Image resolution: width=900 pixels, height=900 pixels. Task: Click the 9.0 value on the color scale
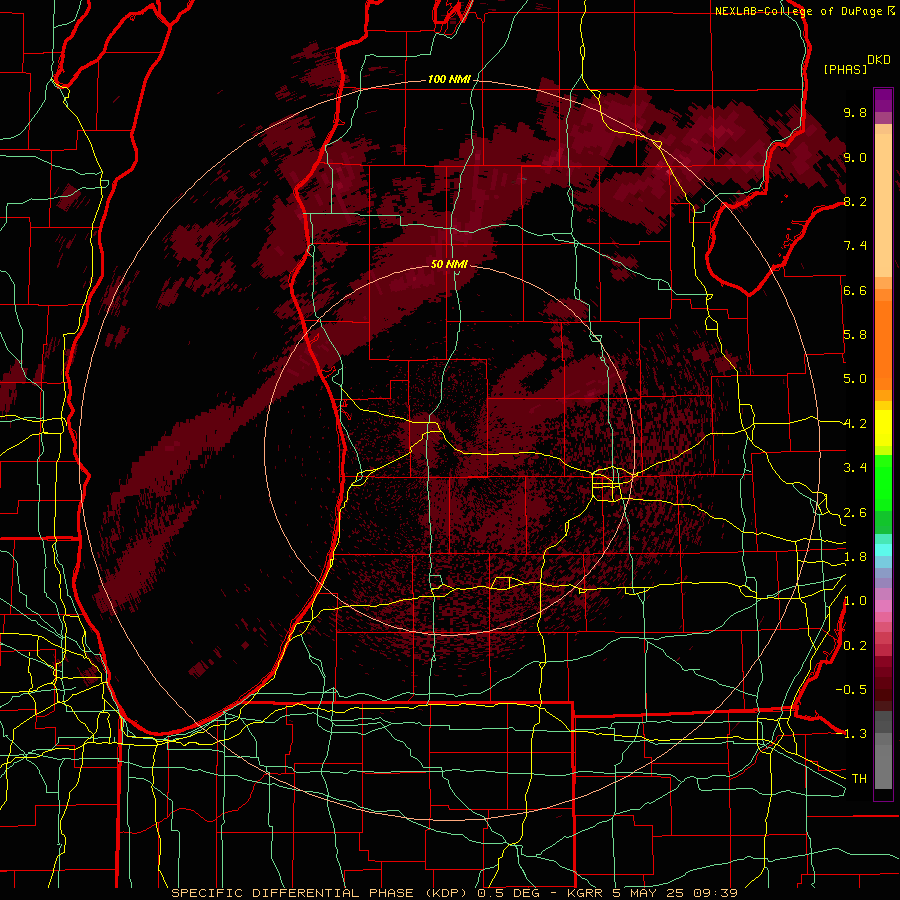[855, 157]
